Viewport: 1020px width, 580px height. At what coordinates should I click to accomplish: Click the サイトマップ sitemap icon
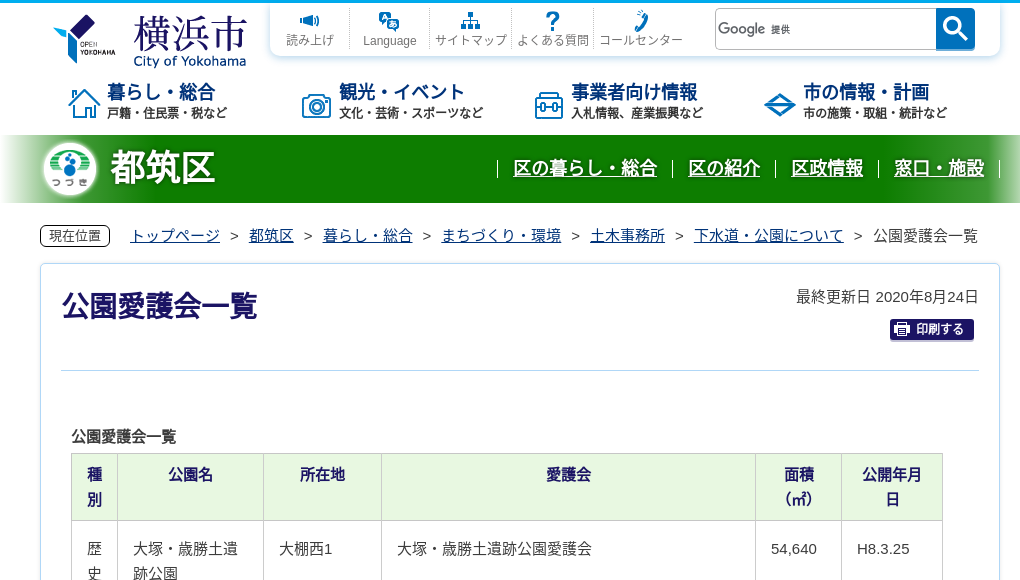[468, 21]
